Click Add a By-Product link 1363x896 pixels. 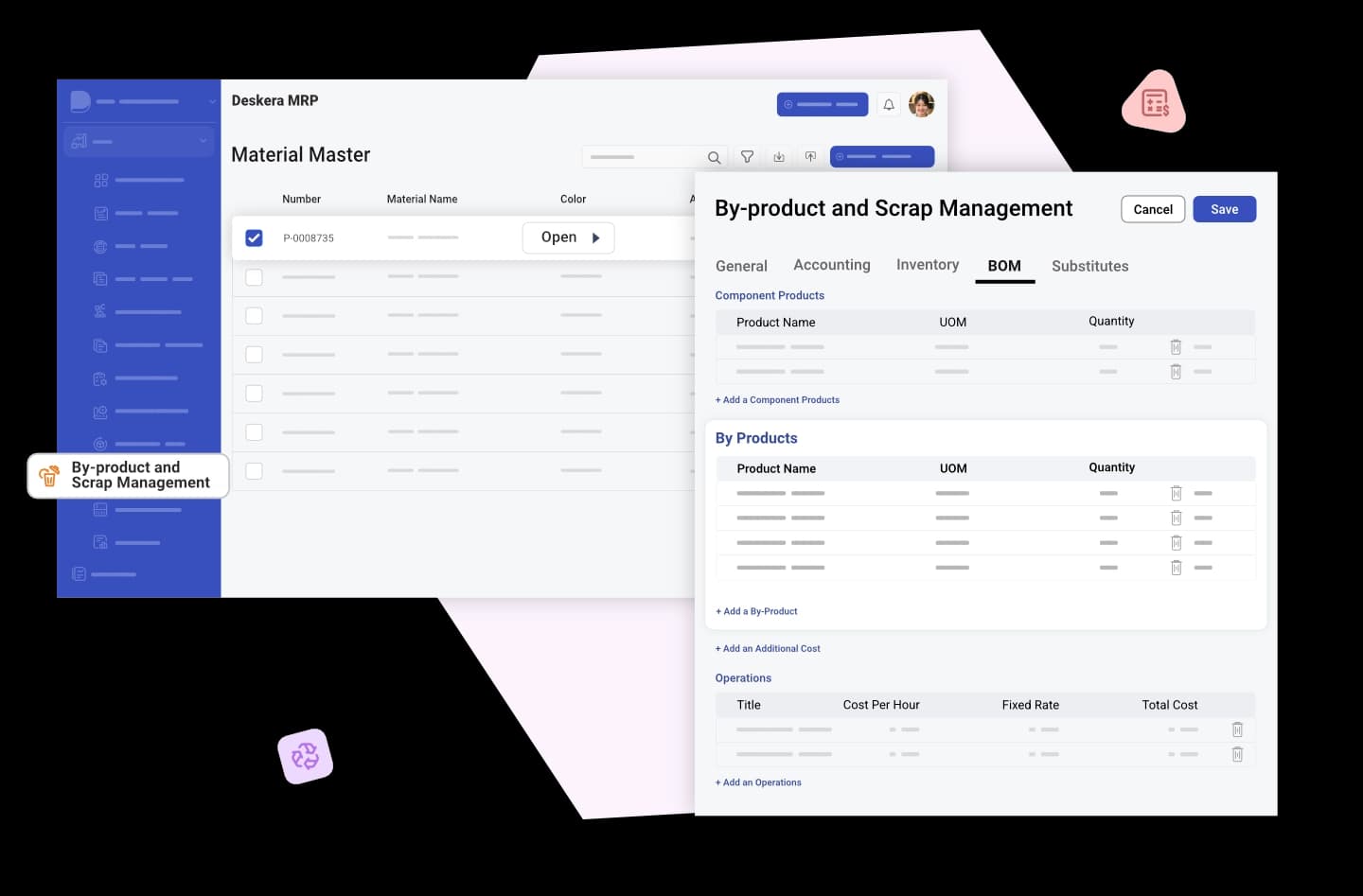(756, 612)
